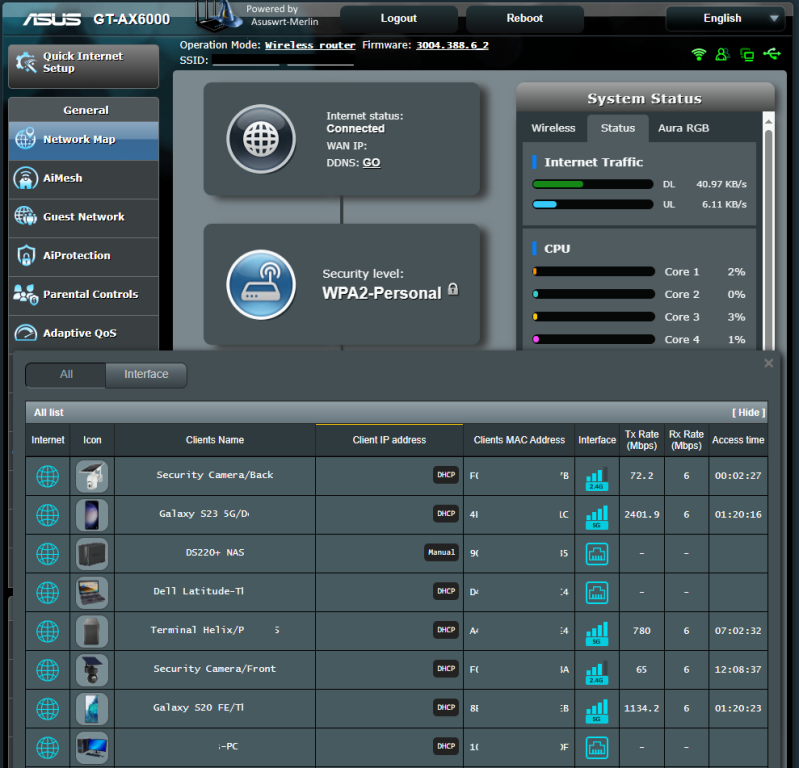Click 2.4G signal icon for Security Camera/Back

coord(597,479)
